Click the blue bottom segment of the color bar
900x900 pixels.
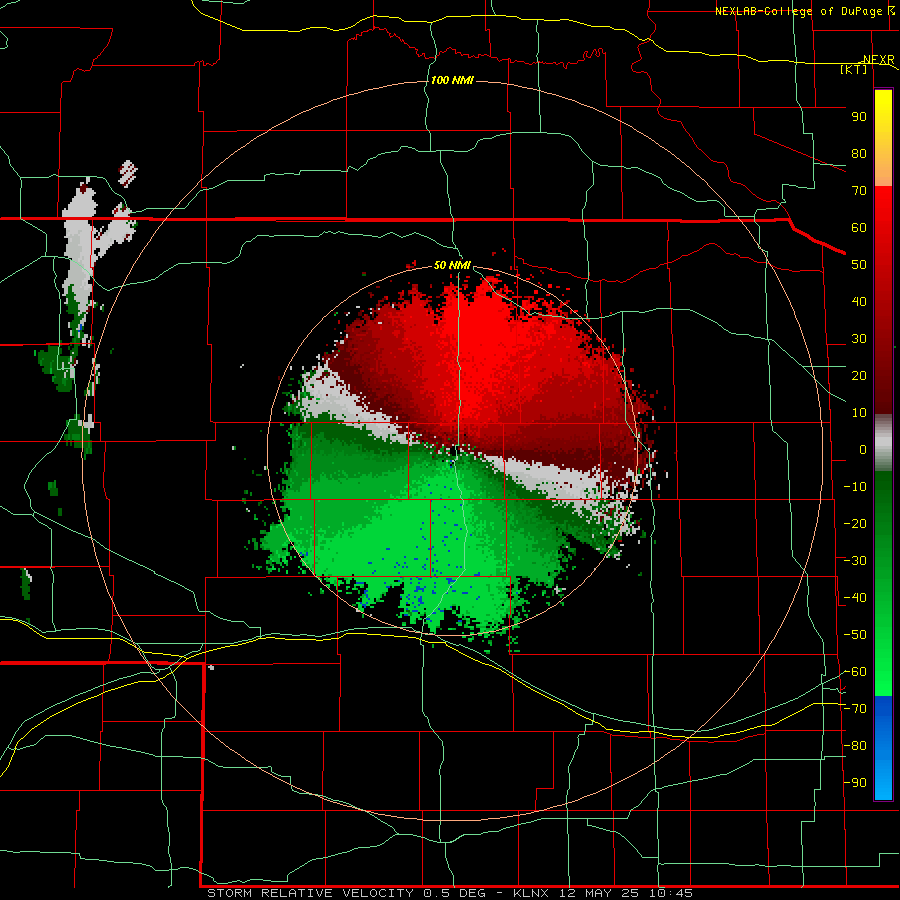coord(883,747)
